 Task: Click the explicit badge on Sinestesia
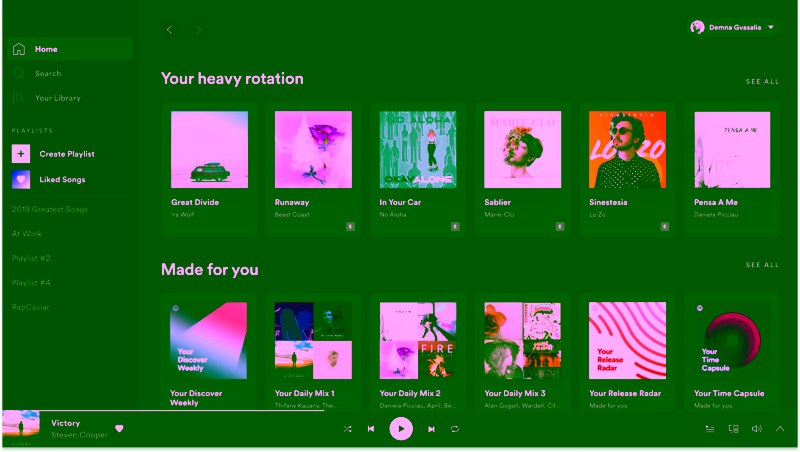pos(665,227)
